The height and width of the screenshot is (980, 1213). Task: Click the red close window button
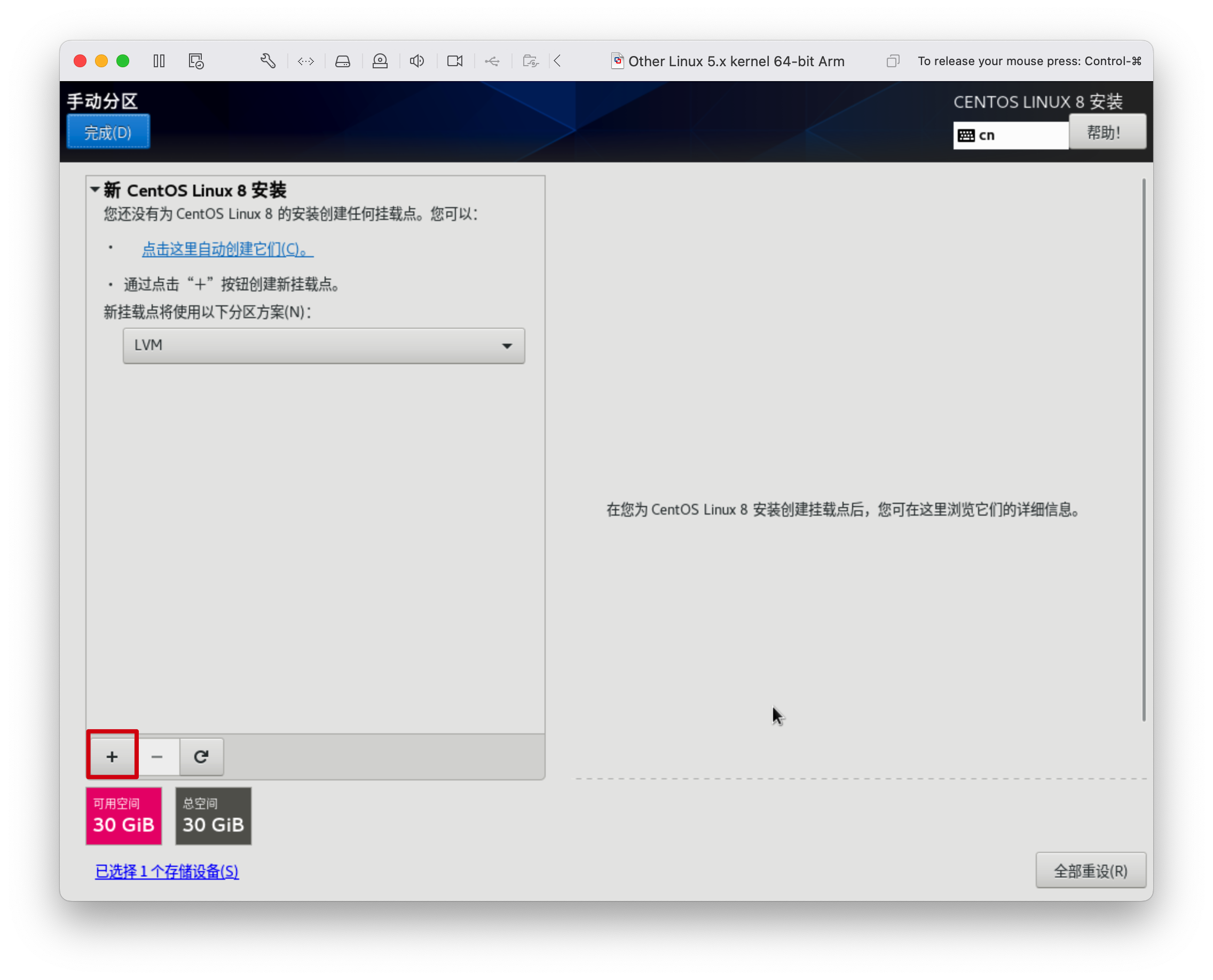click(80, 61)
